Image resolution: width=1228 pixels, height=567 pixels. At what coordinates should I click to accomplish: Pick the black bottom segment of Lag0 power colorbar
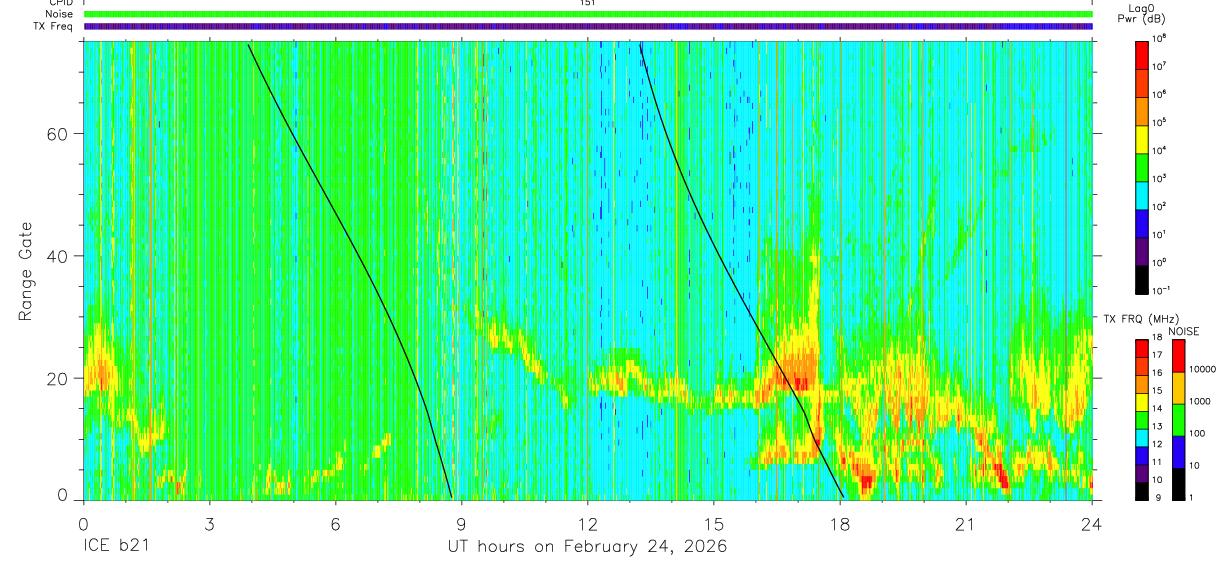(1143, 278)
